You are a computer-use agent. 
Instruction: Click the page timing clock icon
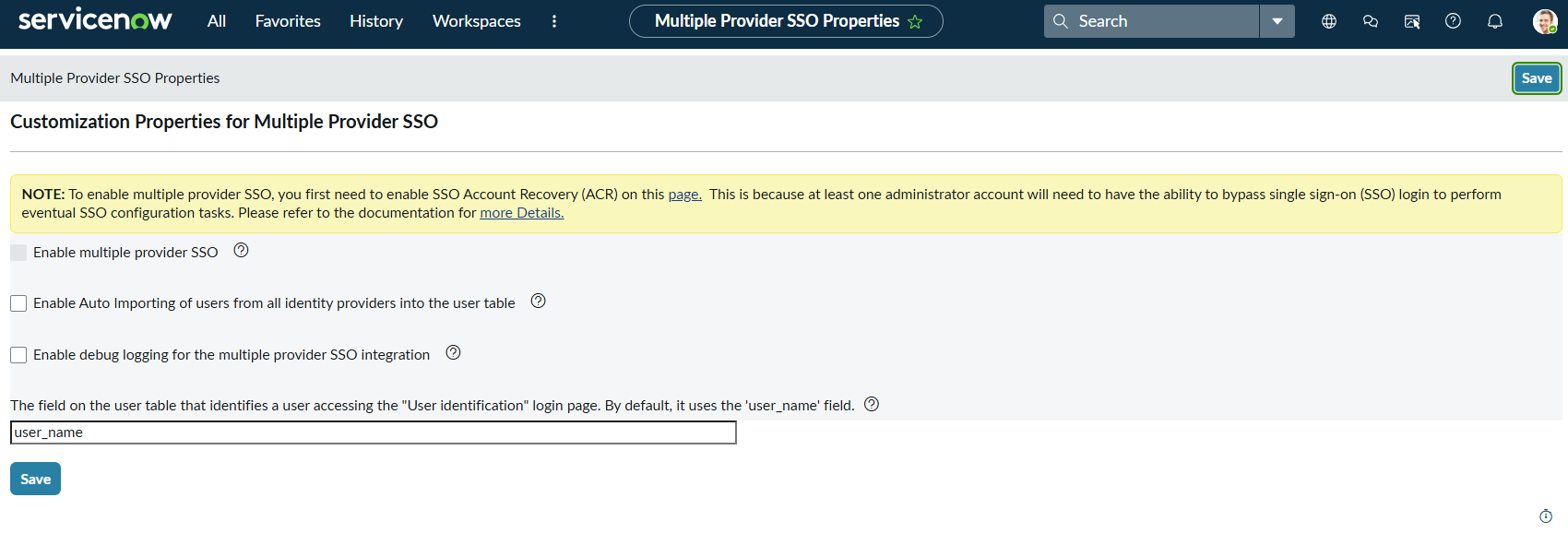click(x=1546, y=516)
